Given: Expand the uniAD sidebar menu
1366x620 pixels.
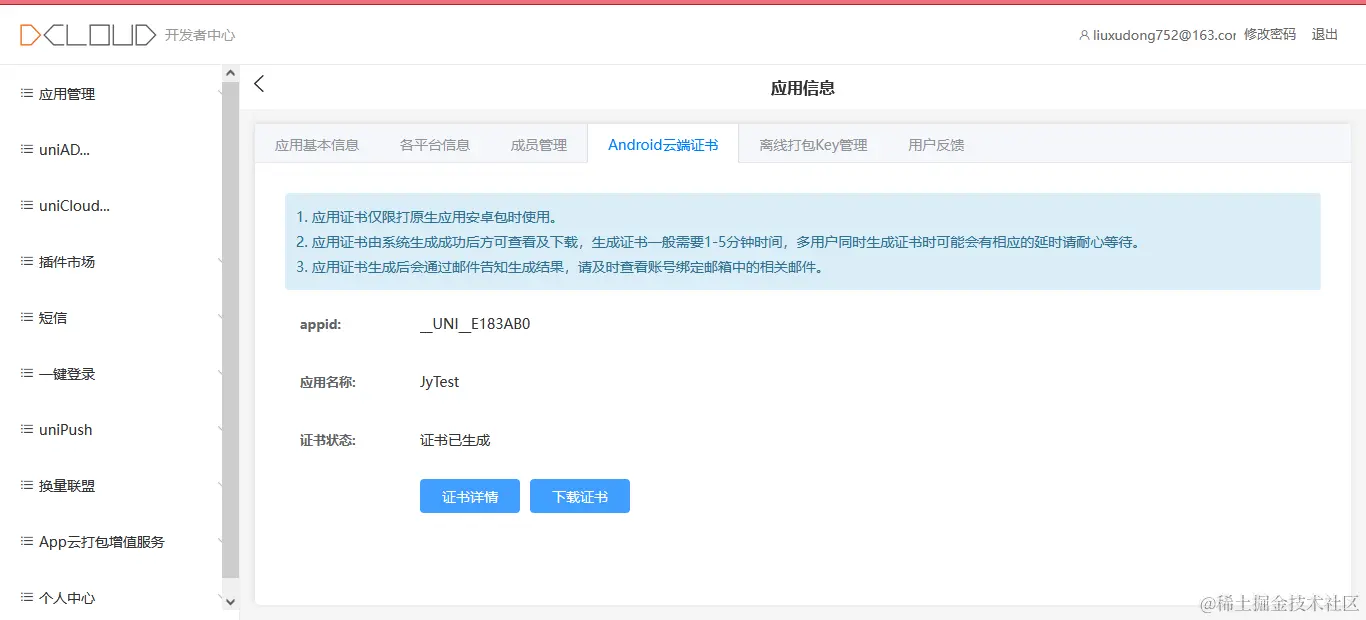Looking at the screenshot, I should 110,150.
